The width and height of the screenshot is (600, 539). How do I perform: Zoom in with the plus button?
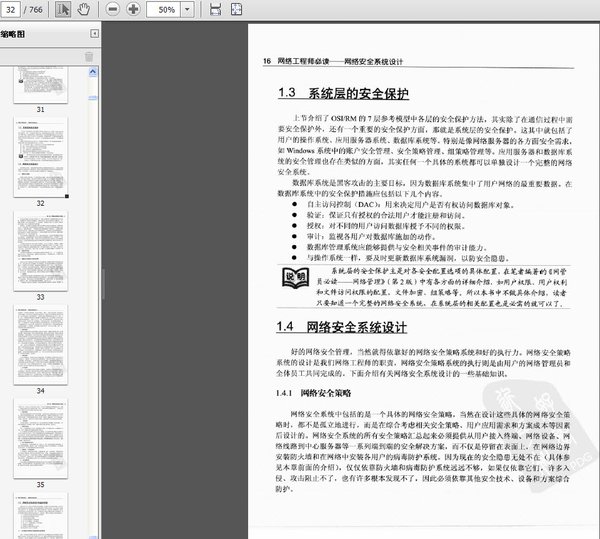pos(133,9)
